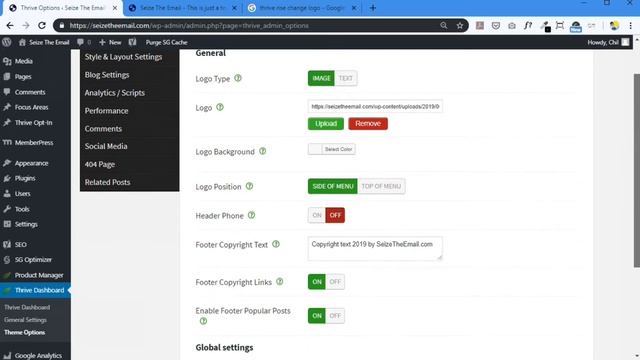Open a new browser tab
Viewport: 640px width, 360px height.
point(373,8)
